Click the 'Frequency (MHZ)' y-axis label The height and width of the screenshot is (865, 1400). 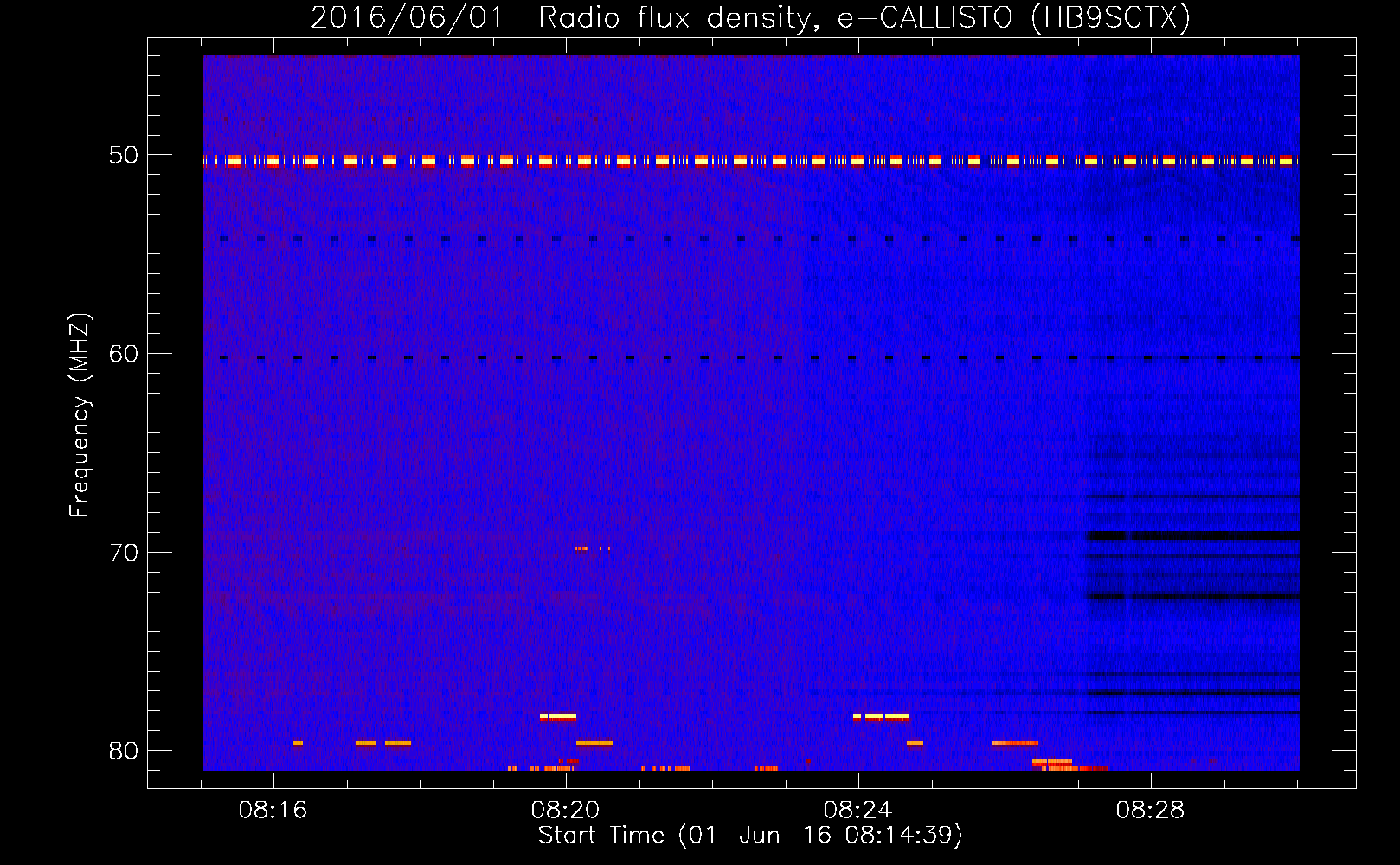tap(80, 415)
